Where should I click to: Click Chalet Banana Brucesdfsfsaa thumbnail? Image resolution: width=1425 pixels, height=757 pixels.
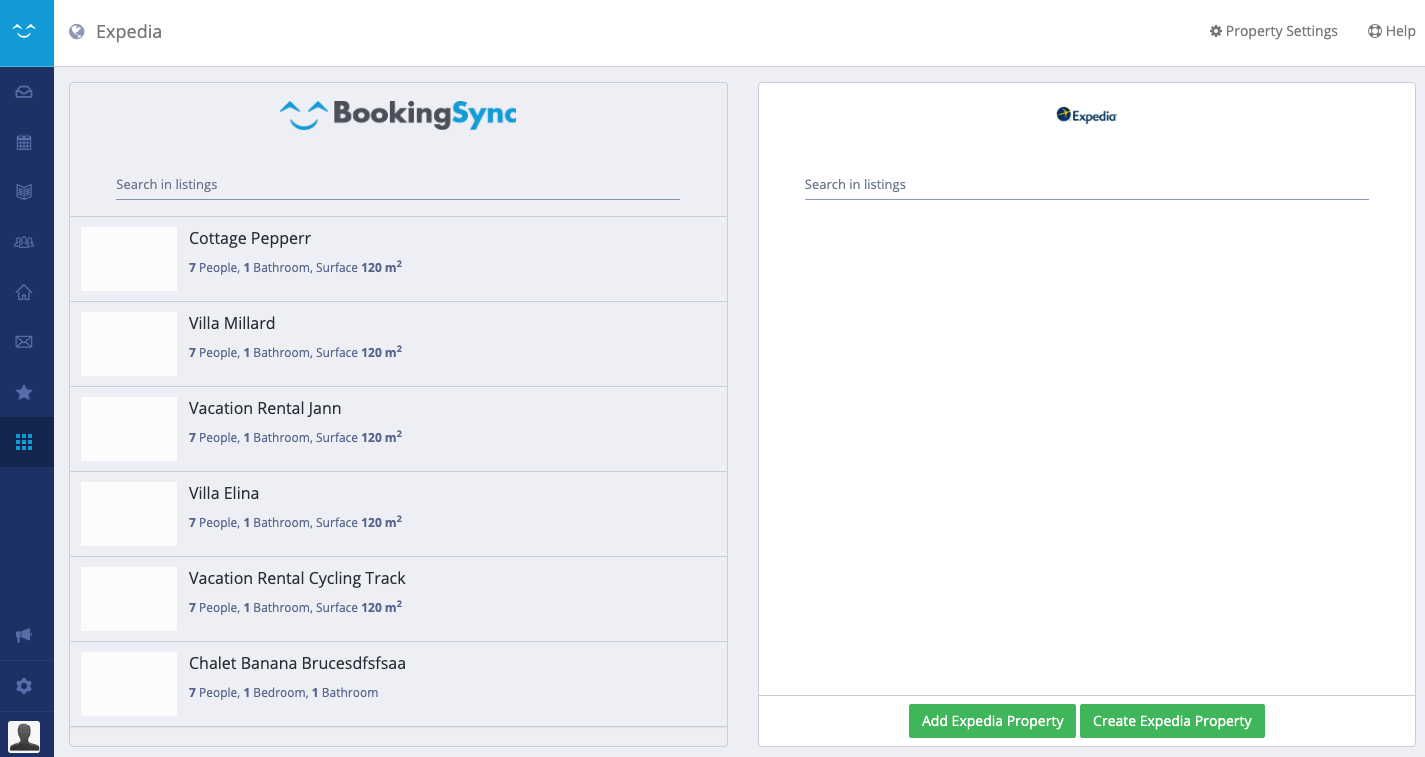click(129, 684)
